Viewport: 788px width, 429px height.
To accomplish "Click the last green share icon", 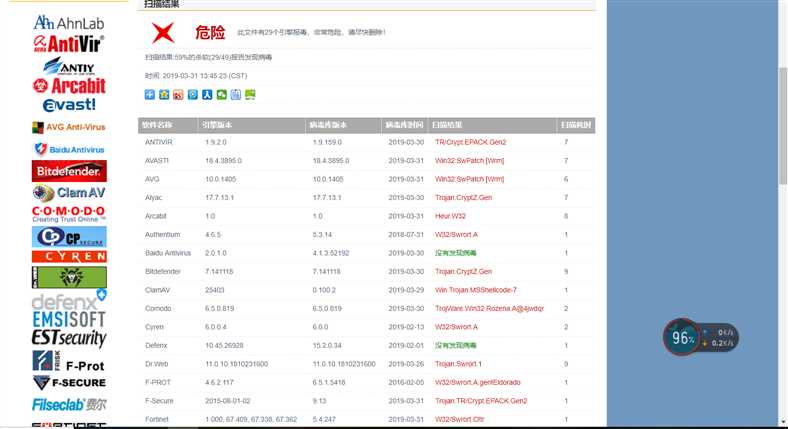I will (x=250, y=94).
